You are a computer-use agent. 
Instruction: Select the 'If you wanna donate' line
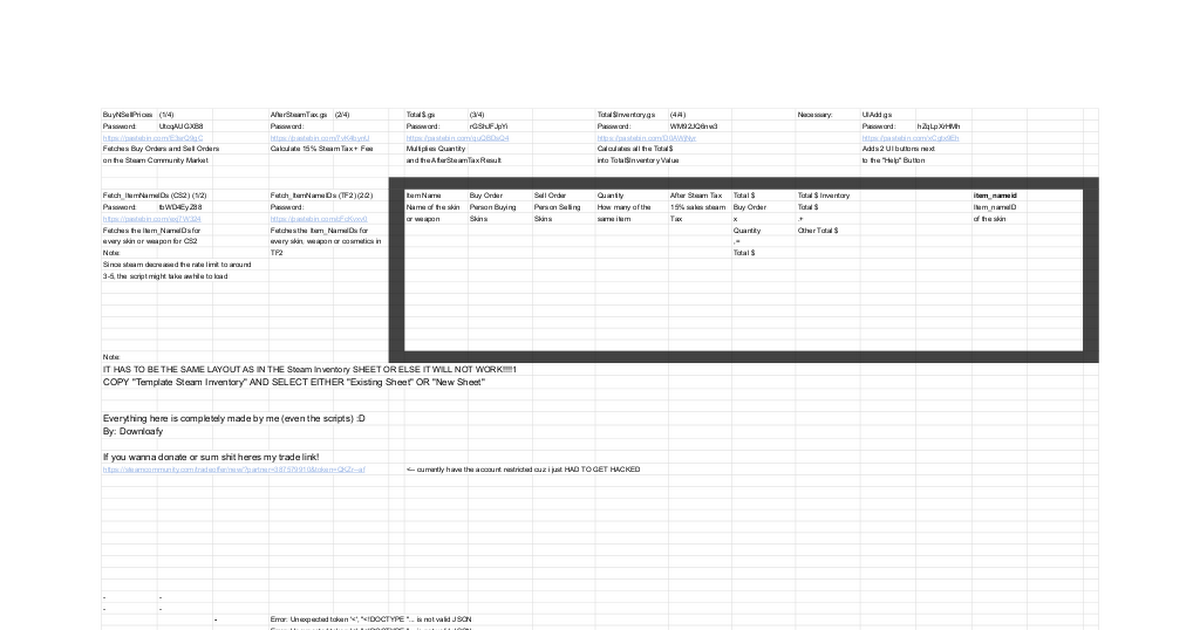(211, 457)
